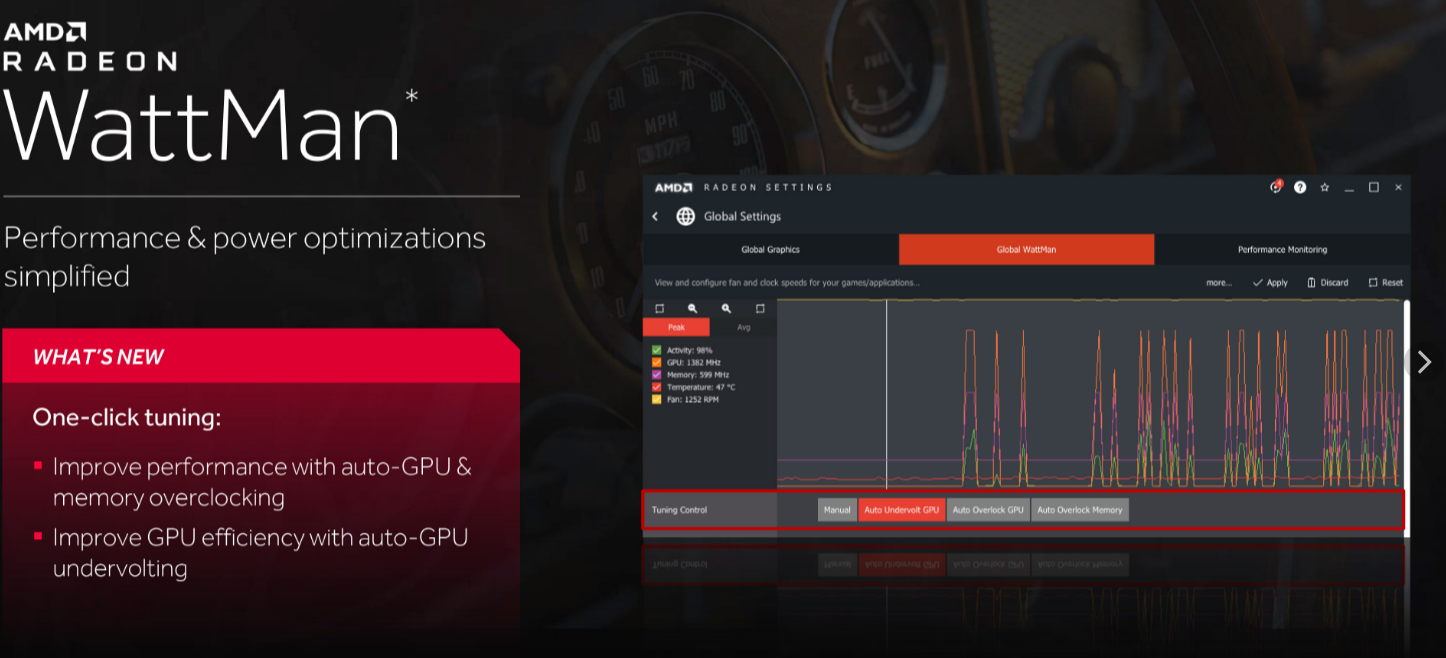Click the RADEON SETTINGS title text
The width and height of the screenshot is (1446, 658).
click(768, 187)
